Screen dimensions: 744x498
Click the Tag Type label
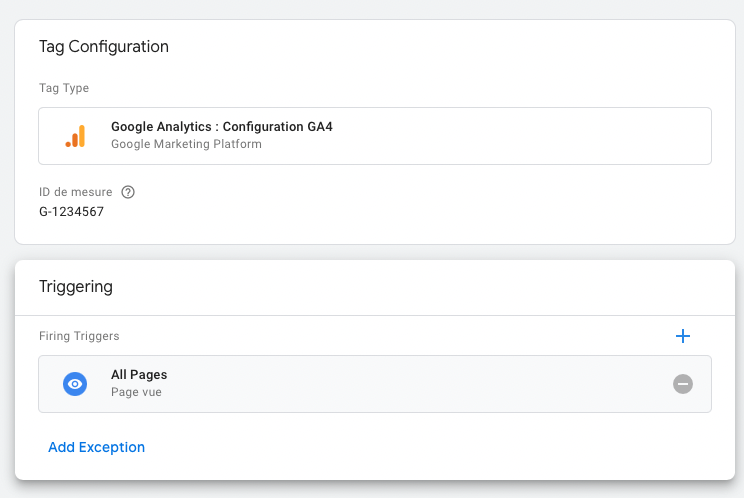click(x=64, y=88)
